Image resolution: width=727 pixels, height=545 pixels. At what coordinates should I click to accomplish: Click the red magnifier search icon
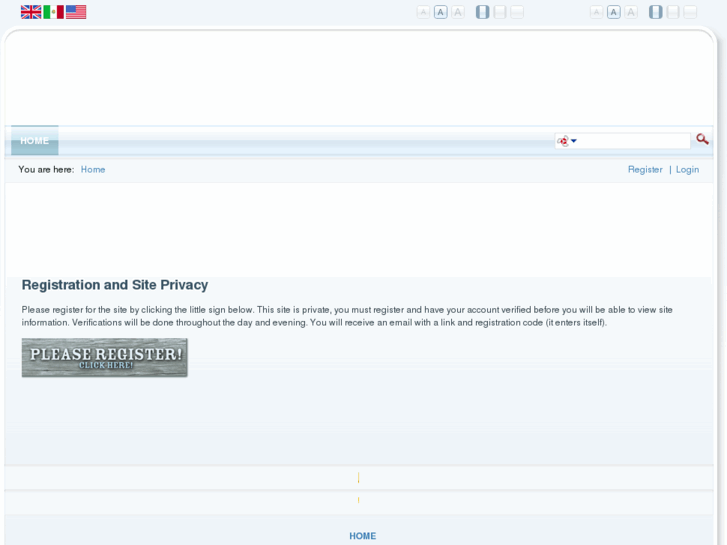point(702,139)
